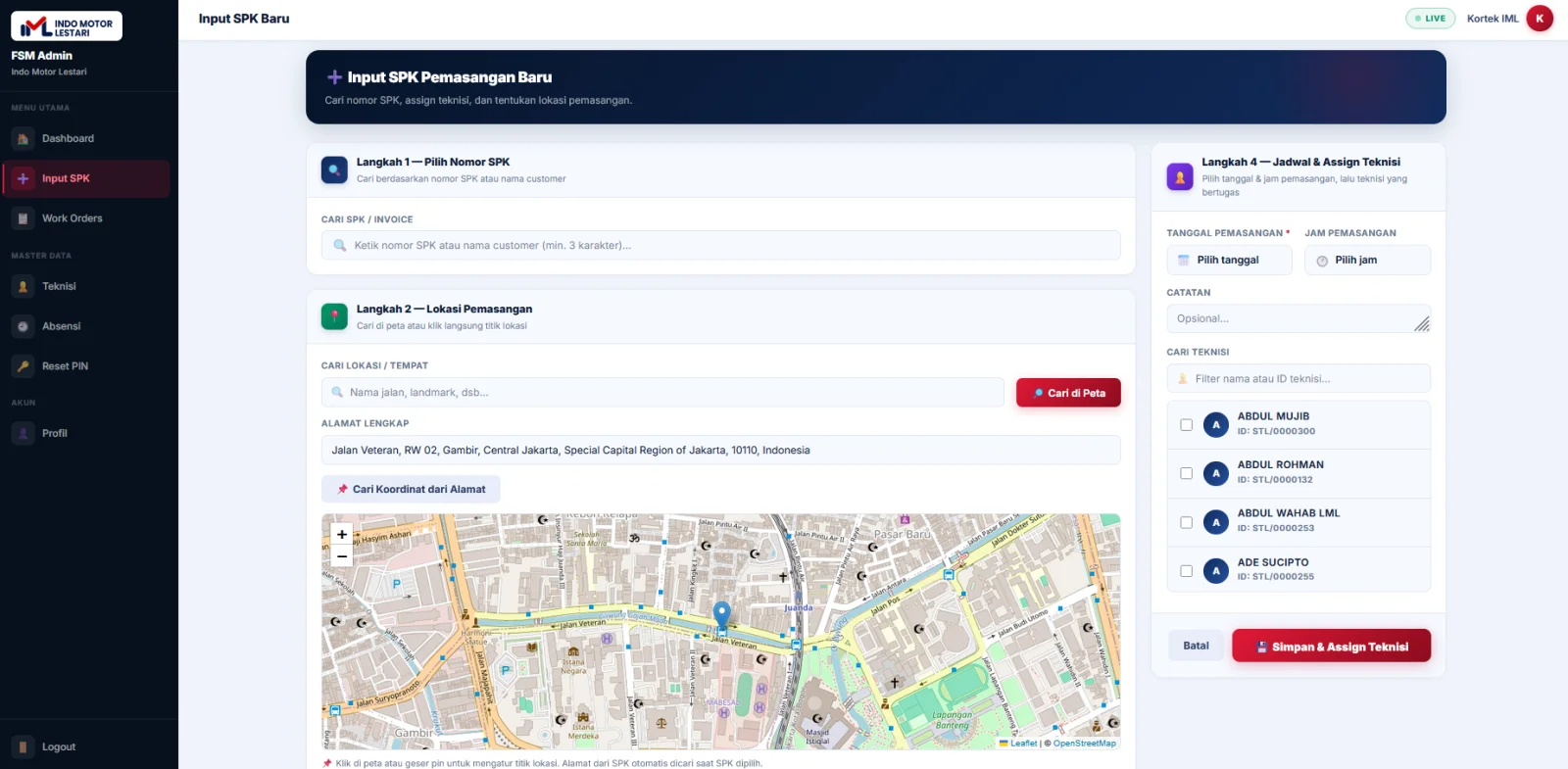Screen dimensions: 1568x769
Task: Zoom out on the map
Action: click(x=342, y=555)
